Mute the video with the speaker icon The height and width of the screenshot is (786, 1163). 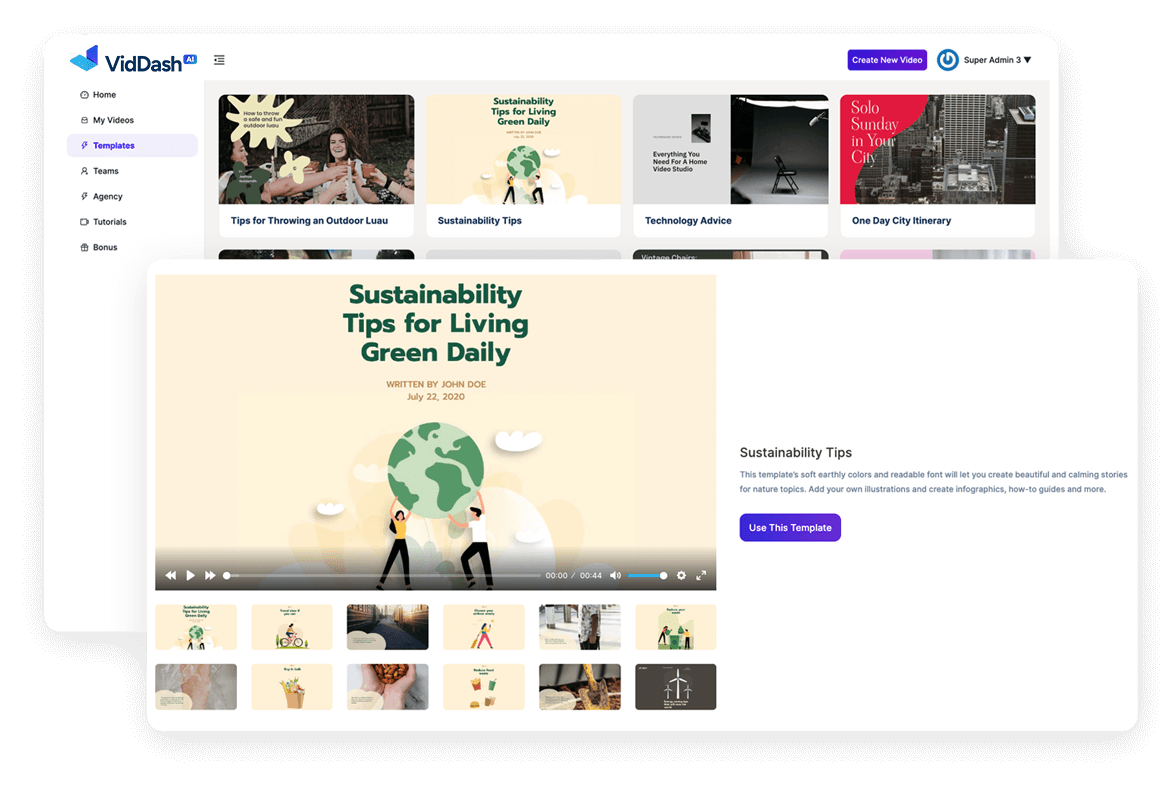615,575
